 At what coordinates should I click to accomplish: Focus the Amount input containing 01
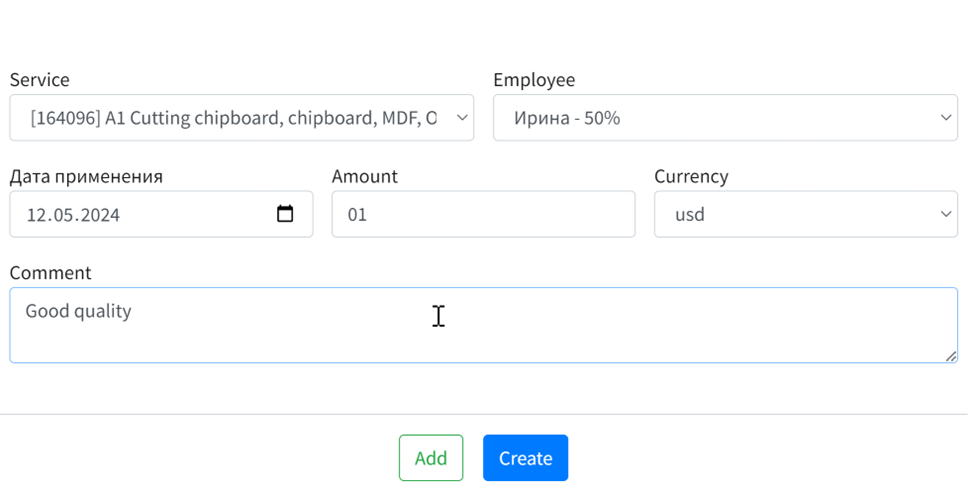[x=483, y=214]
